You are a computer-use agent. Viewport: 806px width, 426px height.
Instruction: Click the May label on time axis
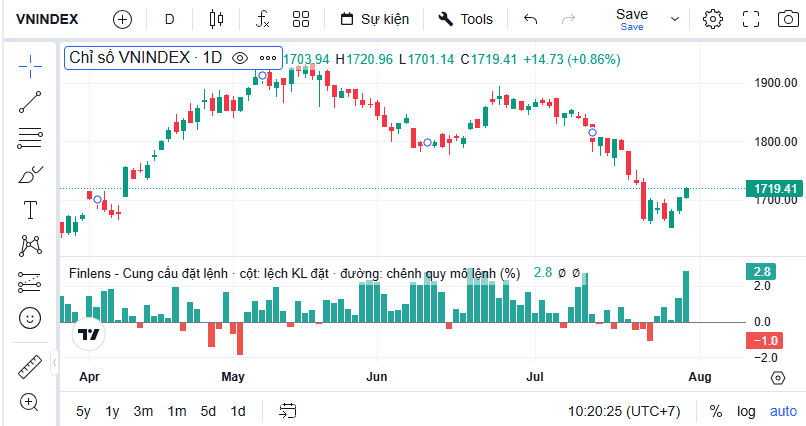point(233,377)
